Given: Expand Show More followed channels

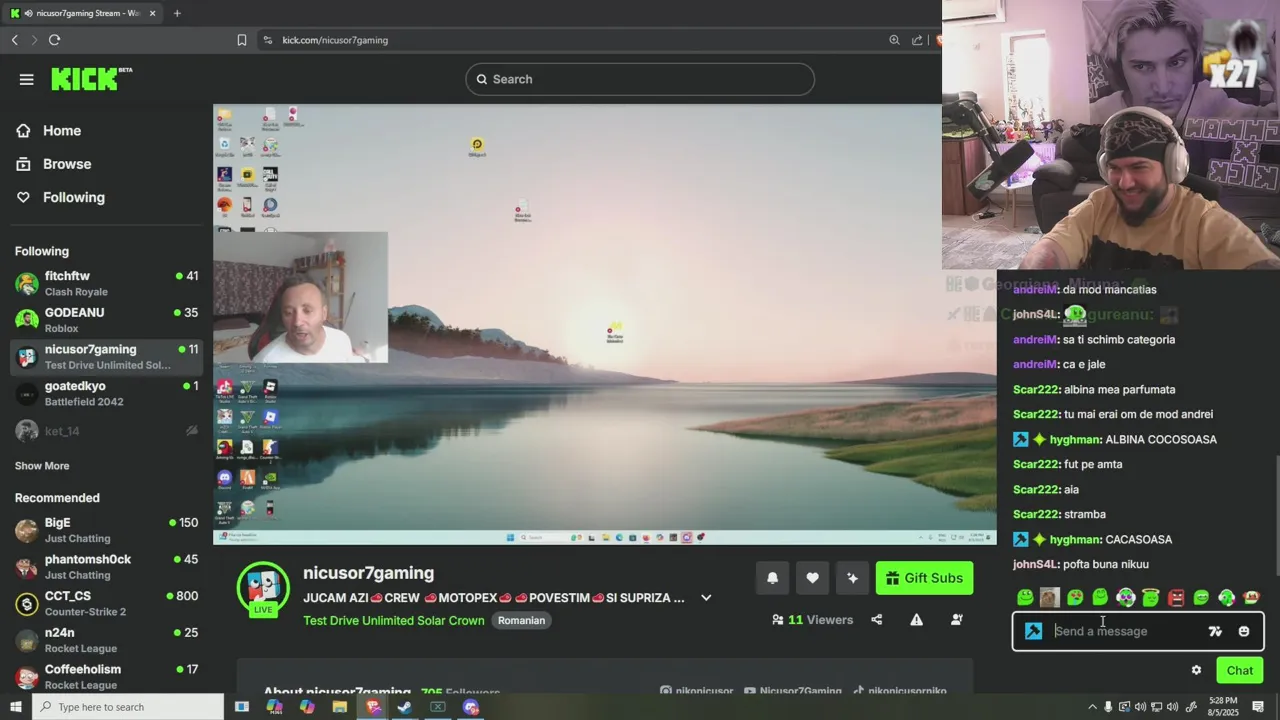Looking at the screenshot, I should pyautogui.click(x=42, y=466).
